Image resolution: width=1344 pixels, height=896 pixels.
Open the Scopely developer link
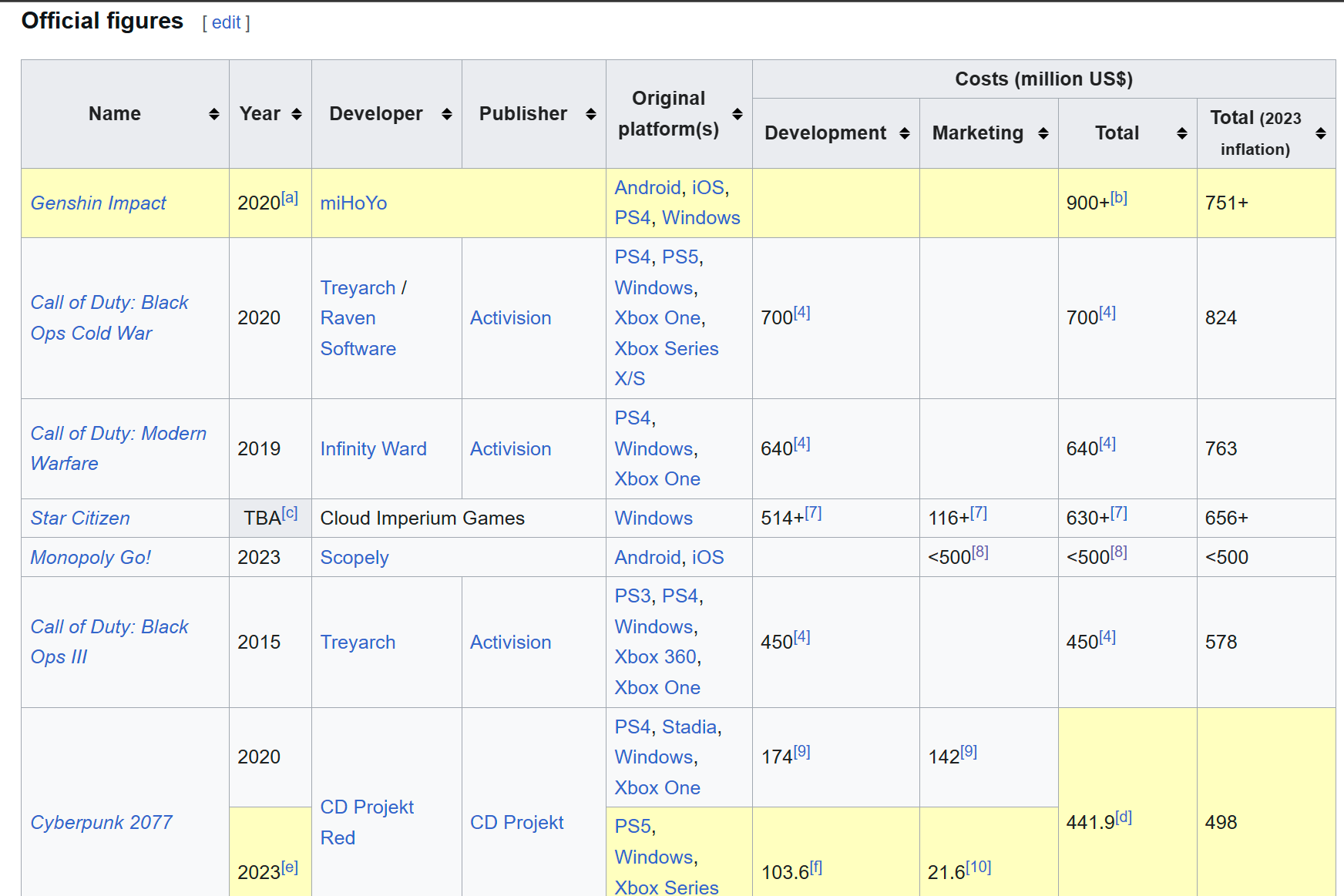point(354,557)
